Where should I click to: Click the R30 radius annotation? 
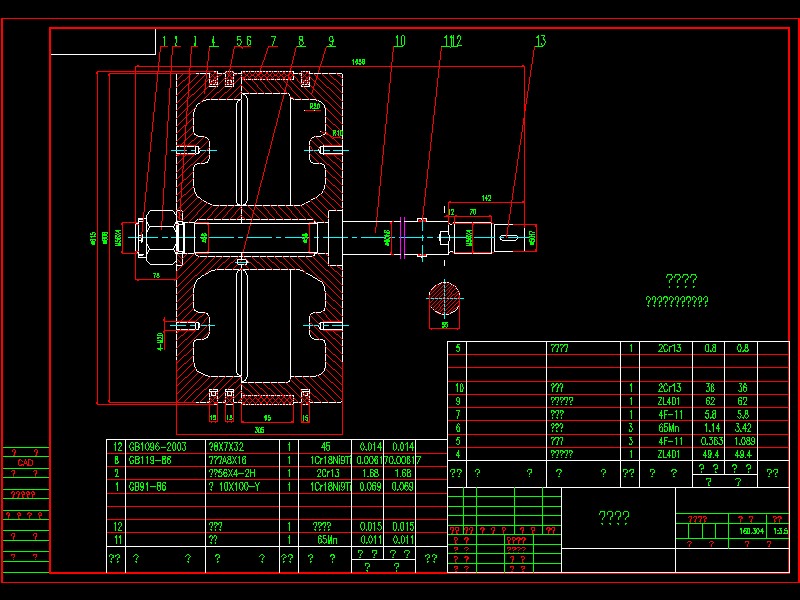[315, 106]
